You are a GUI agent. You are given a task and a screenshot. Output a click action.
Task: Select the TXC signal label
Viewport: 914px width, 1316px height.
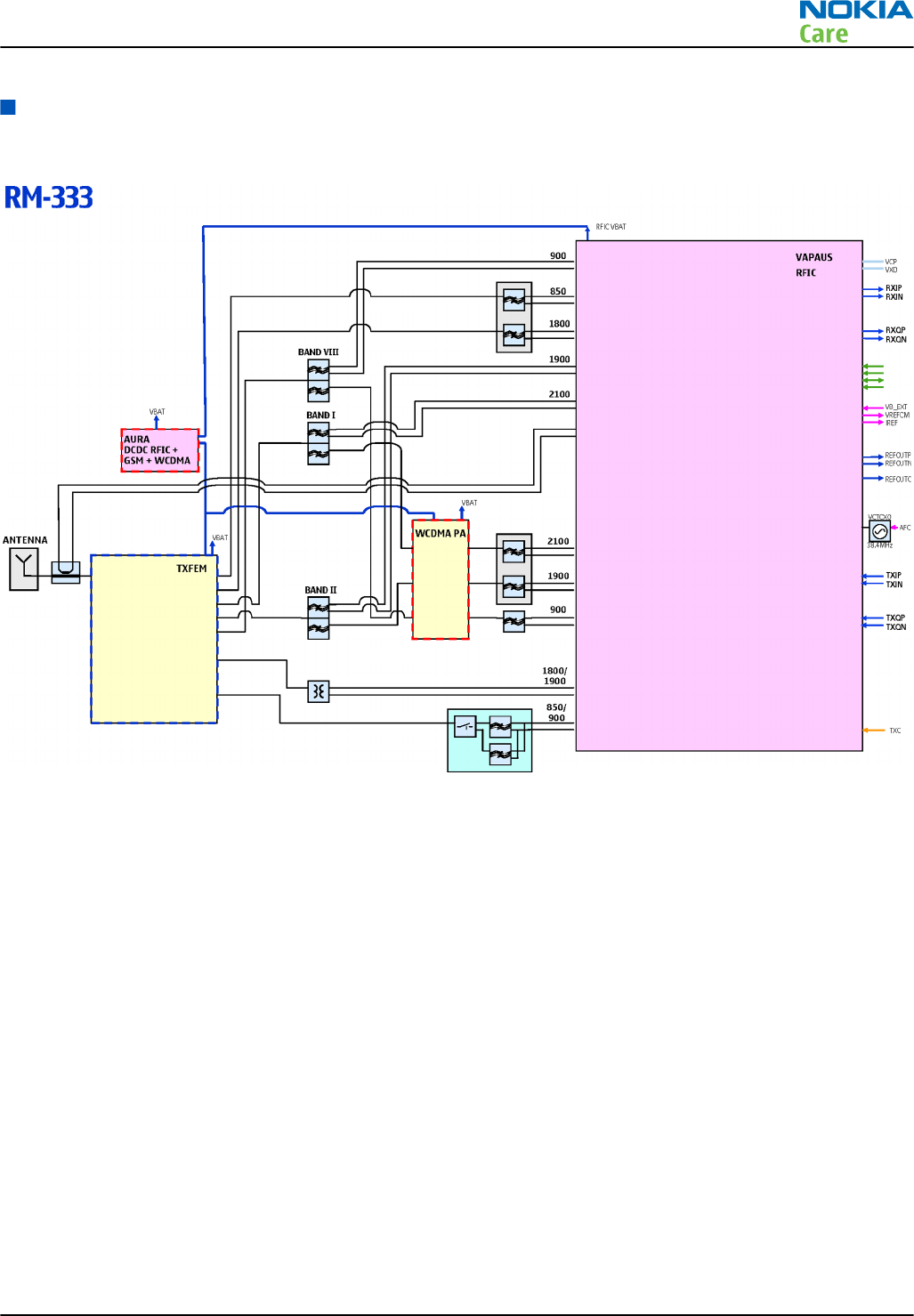click(895, 731)
